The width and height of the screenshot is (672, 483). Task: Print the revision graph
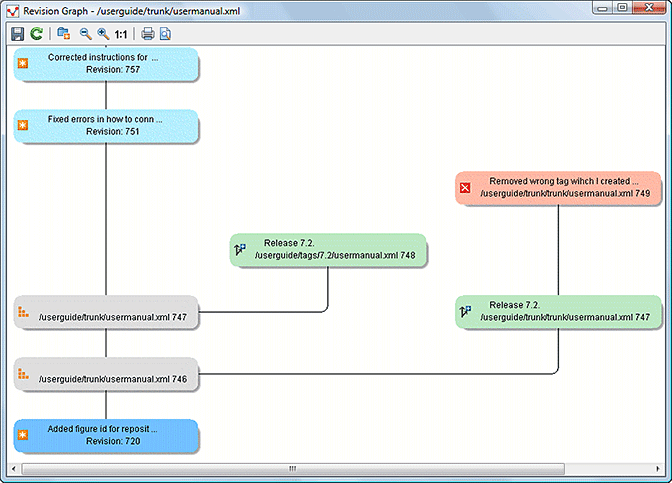pos(147,34)
